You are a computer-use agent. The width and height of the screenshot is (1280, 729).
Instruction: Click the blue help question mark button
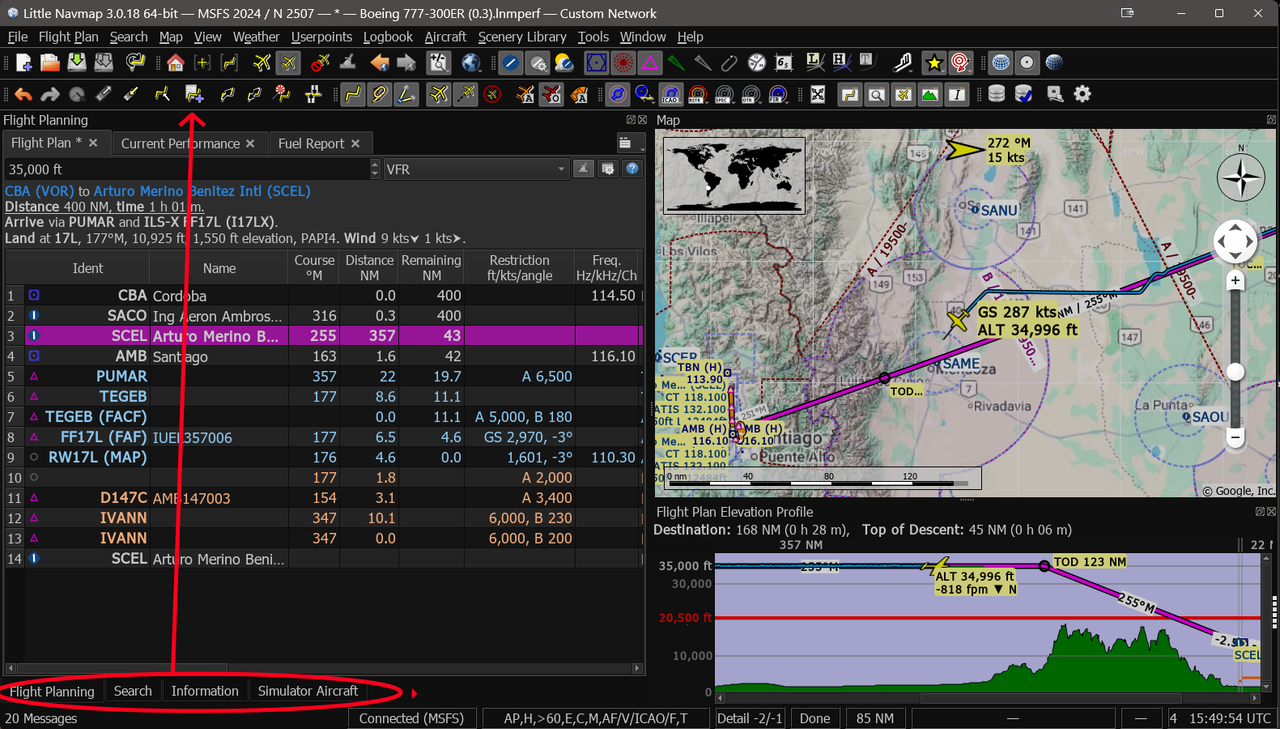coord(632,169)
